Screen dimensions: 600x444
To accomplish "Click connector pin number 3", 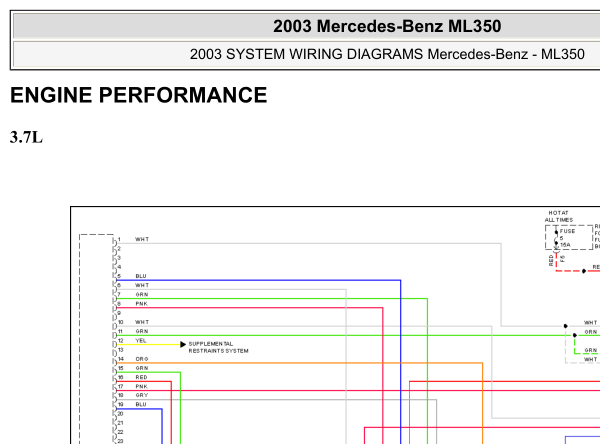I will point(119,258).
